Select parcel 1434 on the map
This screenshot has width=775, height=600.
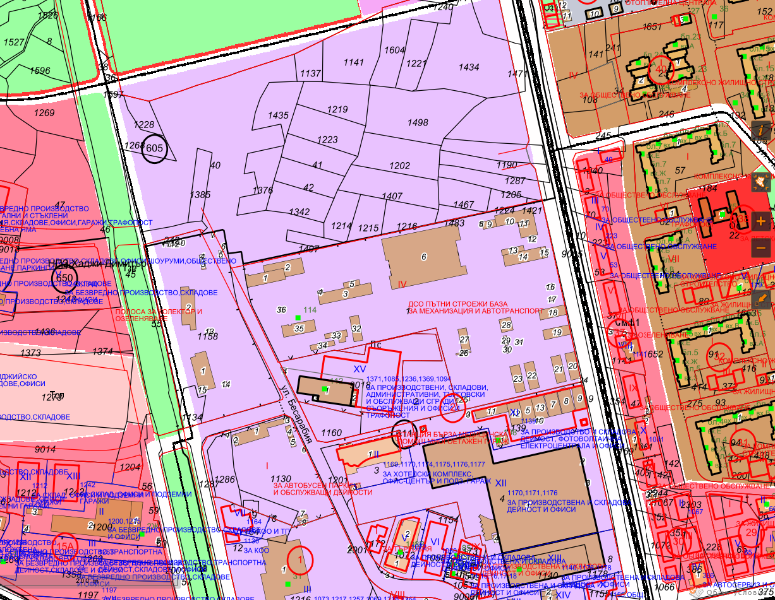point(469,67)
